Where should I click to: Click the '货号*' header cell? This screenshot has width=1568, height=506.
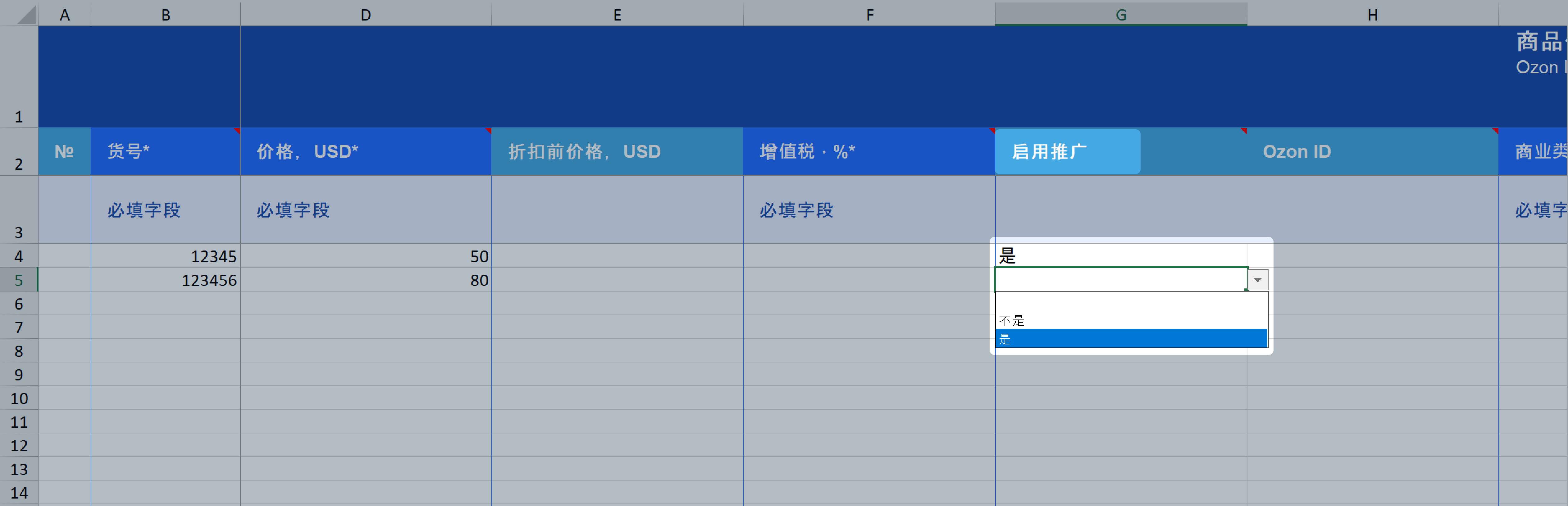click(166, 152)
